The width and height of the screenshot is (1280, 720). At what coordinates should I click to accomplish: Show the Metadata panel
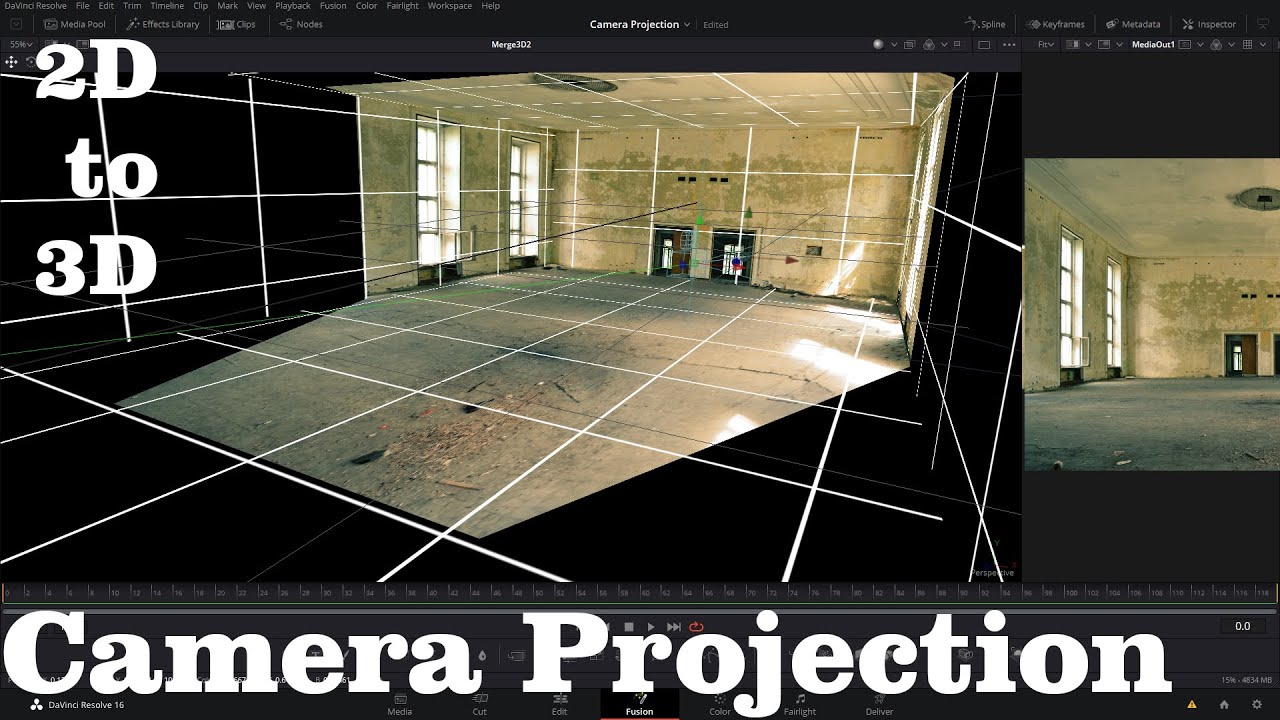click(1133, 24)
